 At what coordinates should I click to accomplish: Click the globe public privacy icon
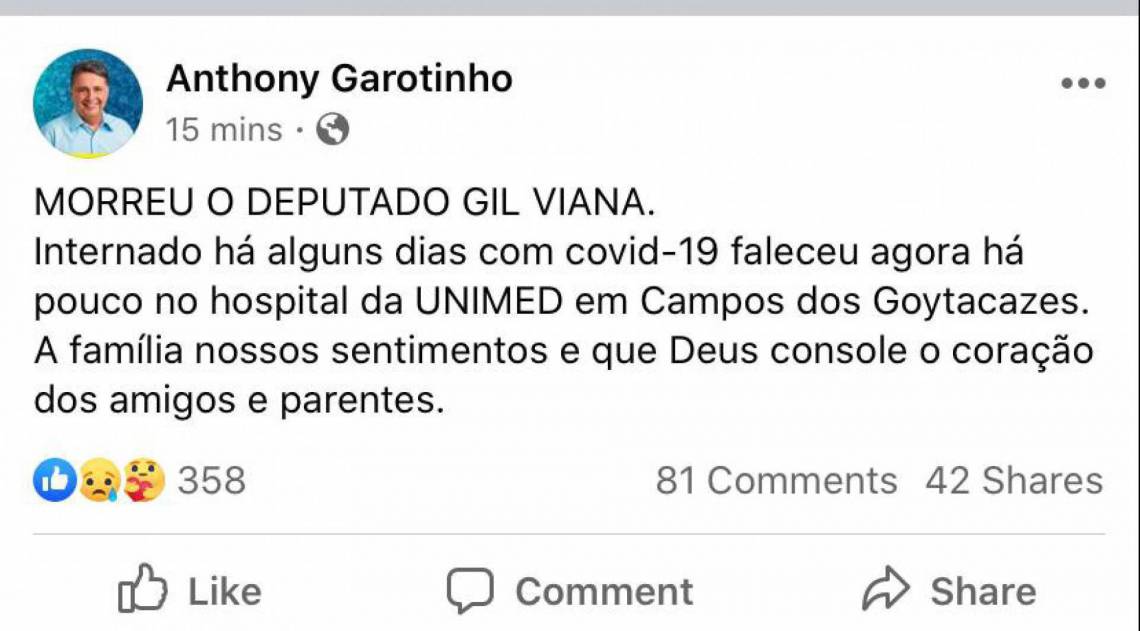pyautogui.click(x=330, y=129)
